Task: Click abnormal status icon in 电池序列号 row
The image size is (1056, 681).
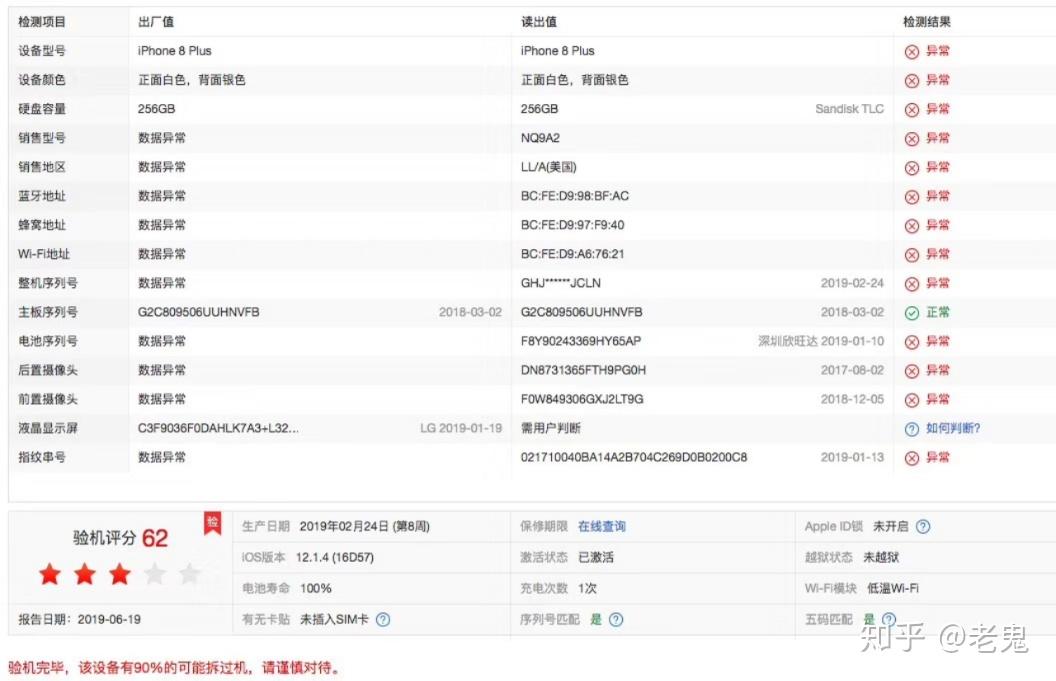Action: click(x=911, y=342)
